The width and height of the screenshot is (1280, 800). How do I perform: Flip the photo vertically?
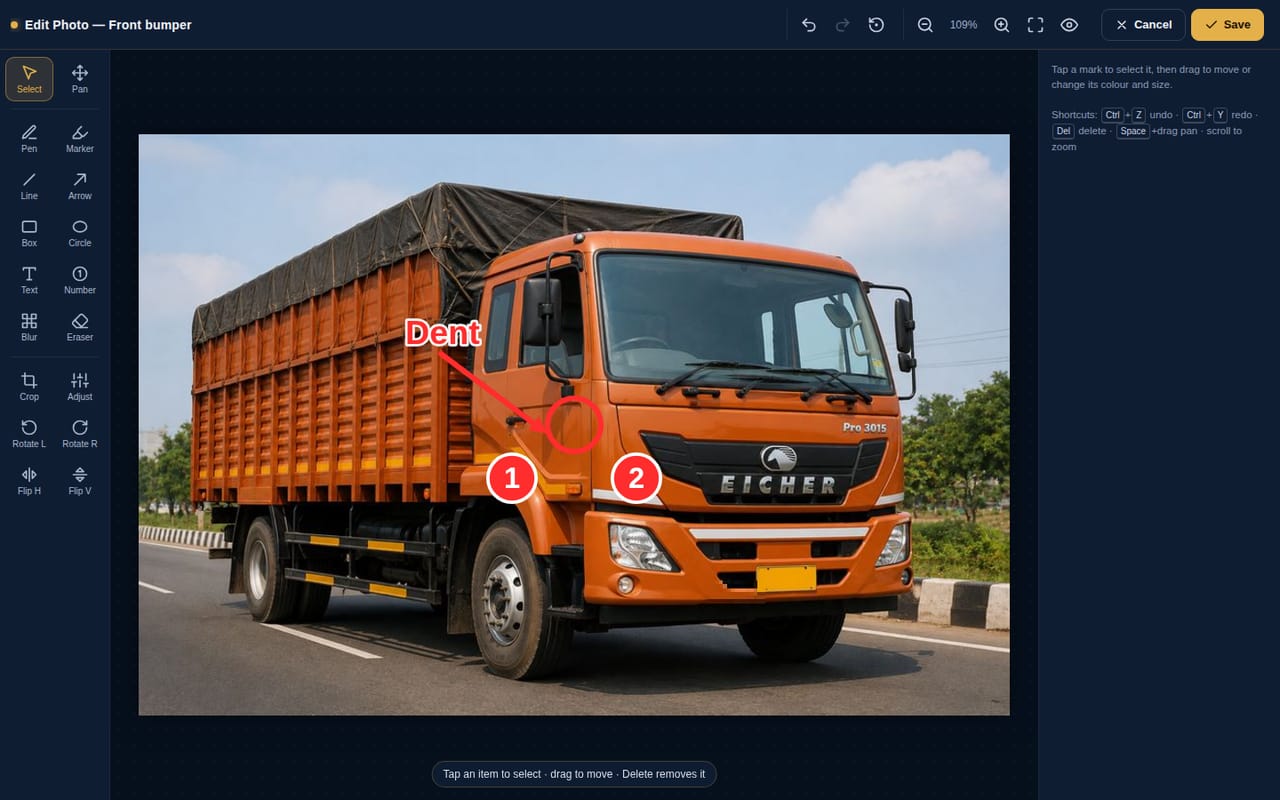pyautogui.click(x=80, y=480)
